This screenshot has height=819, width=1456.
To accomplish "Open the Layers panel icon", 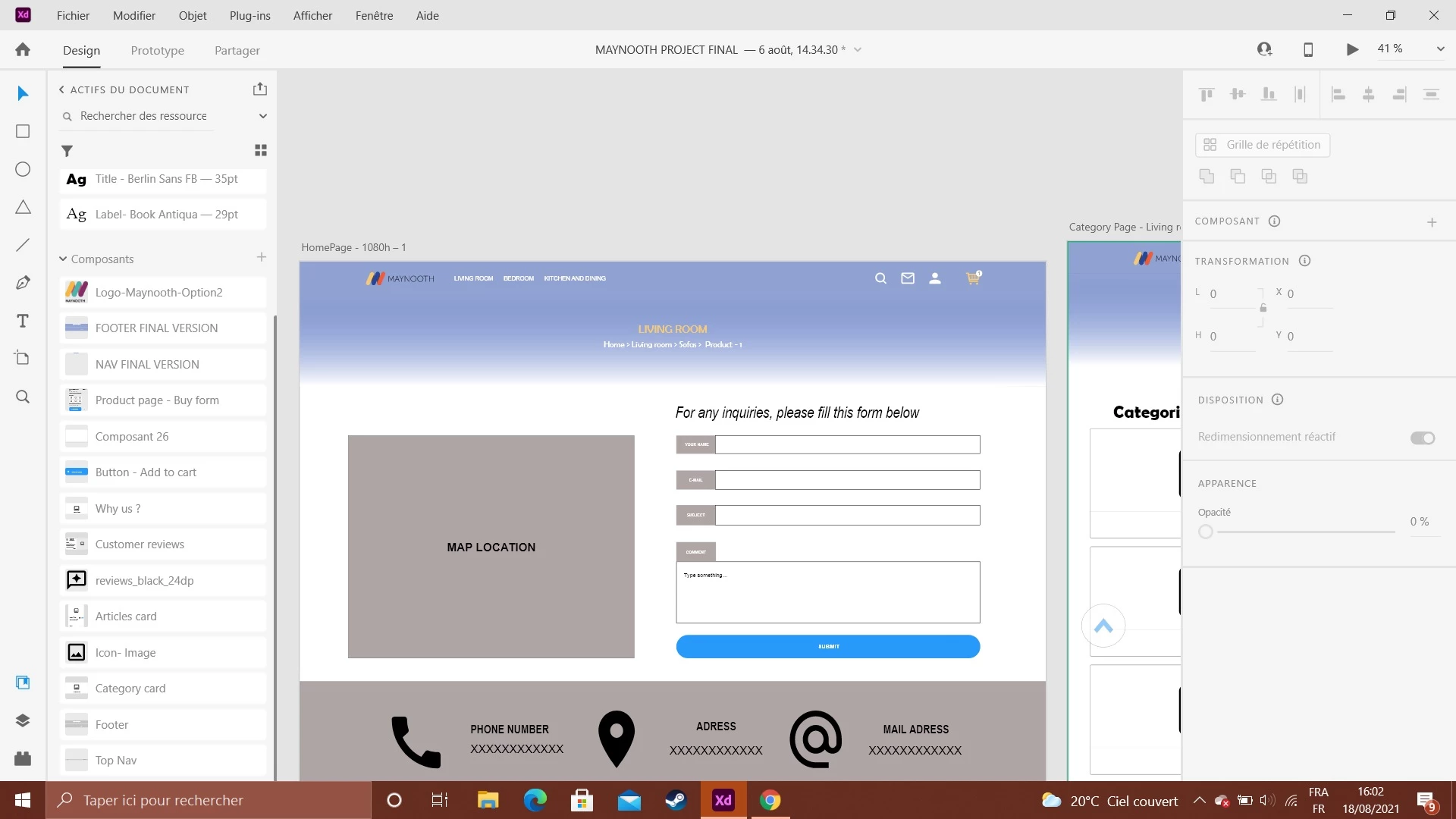I will click(23, 720).
